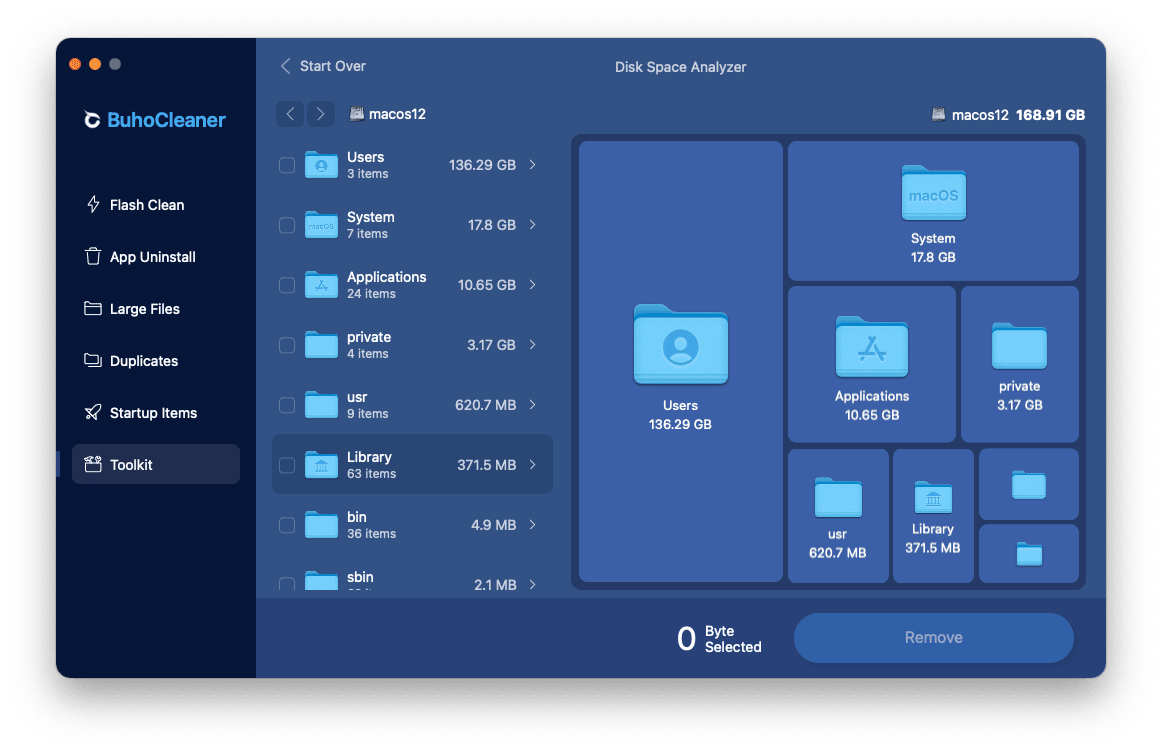Select the System block in the treemap
The width and height of the screenshot is (1162, 752).
933,210
